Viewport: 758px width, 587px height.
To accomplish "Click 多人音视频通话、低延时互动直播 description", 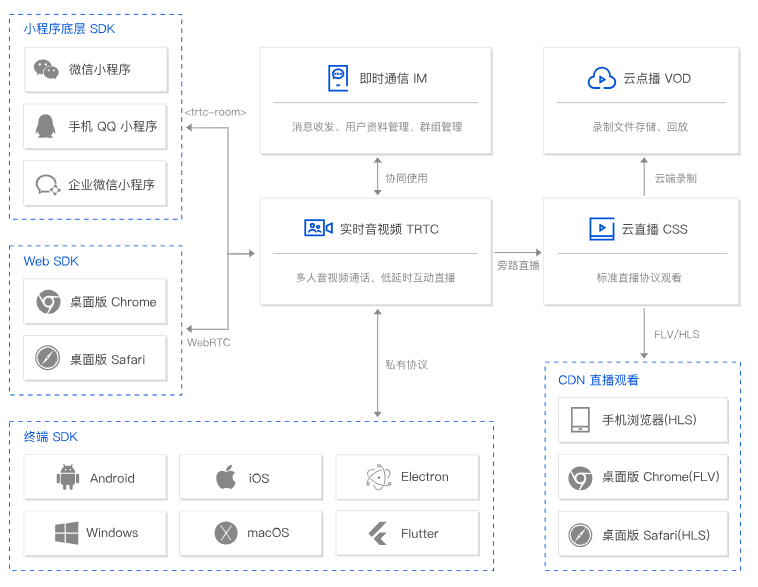I will coord(376,278).
